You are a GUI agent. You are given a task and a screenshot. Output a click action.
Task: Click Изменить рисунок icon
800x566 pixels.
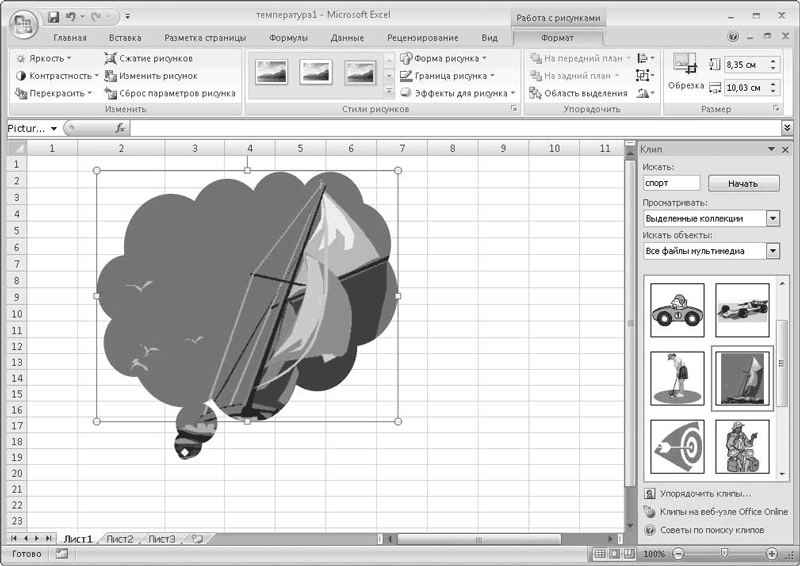click(110, 76)
